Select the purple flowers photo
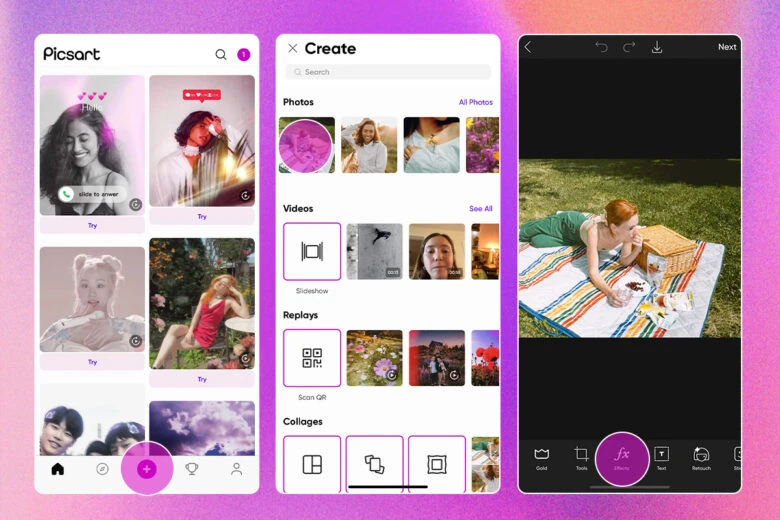780x520 pixels. point(483,145)
